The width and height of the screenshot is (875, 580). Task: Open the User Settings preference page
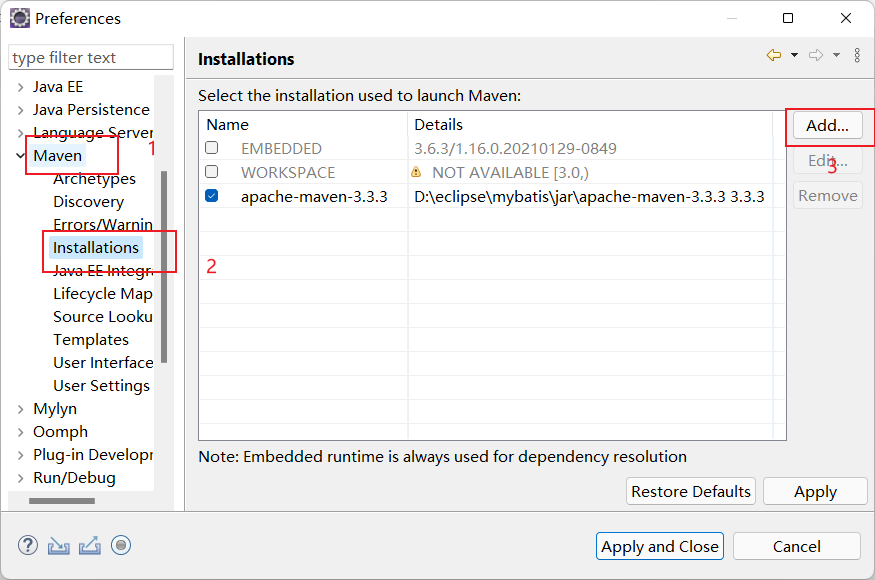(101, 386)
